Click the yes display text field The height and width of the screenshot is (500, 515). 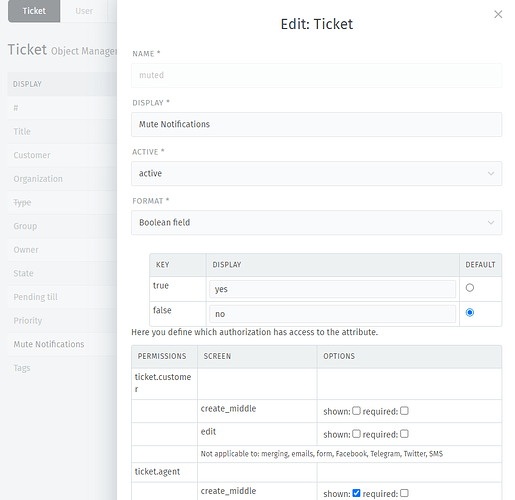(x=332, y=289)
